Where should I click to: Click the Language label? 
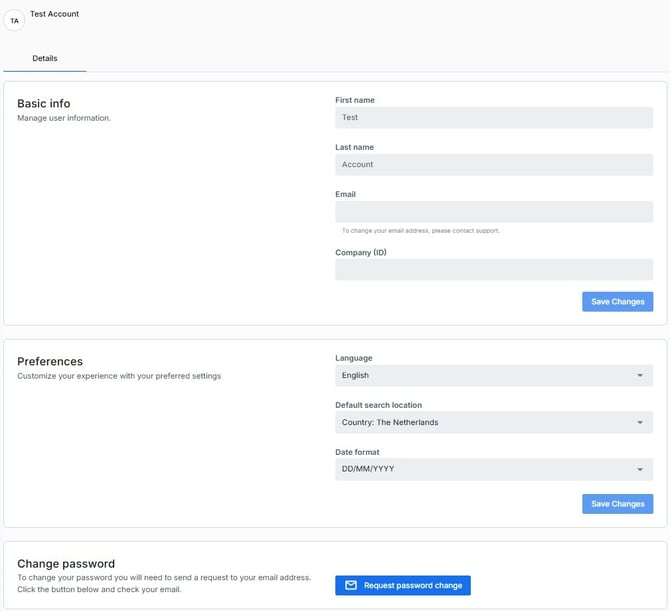(x=354, y=358)
